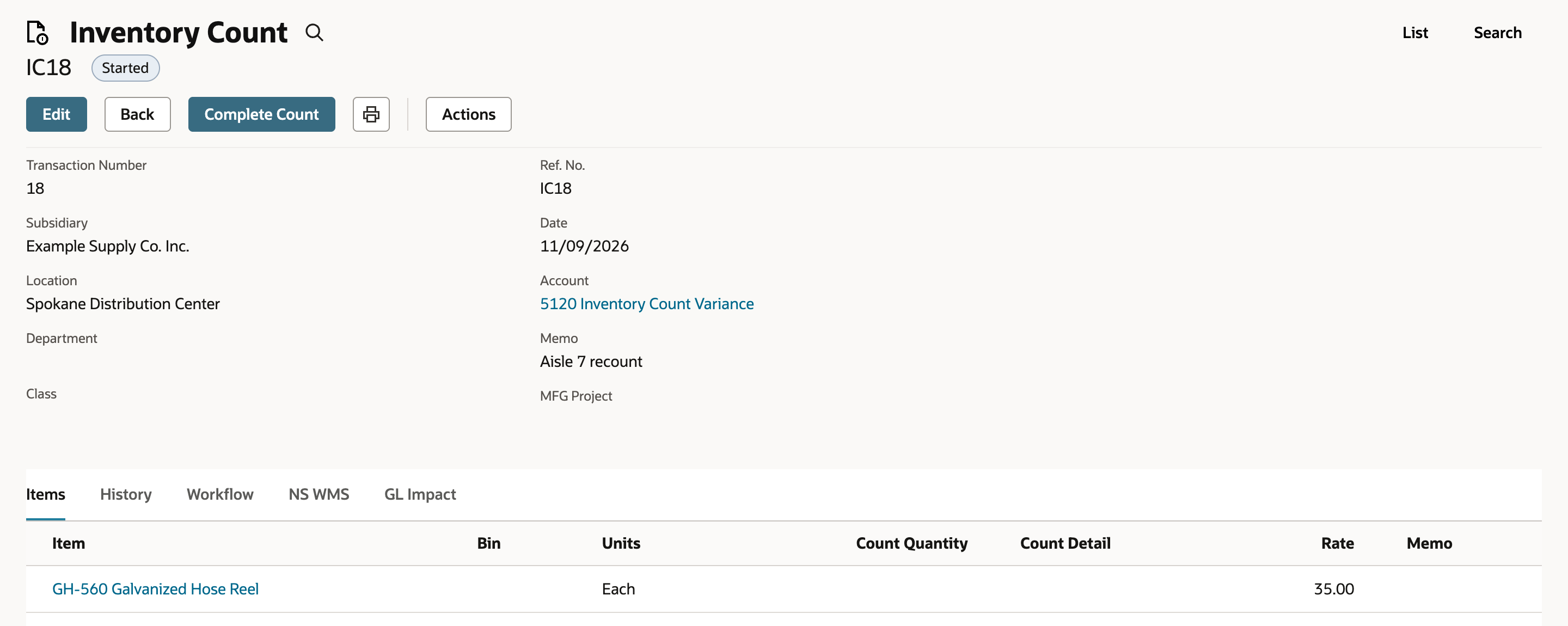Switch to the NS WMS tab
The image size is (1568, 626).
(319, 494)
